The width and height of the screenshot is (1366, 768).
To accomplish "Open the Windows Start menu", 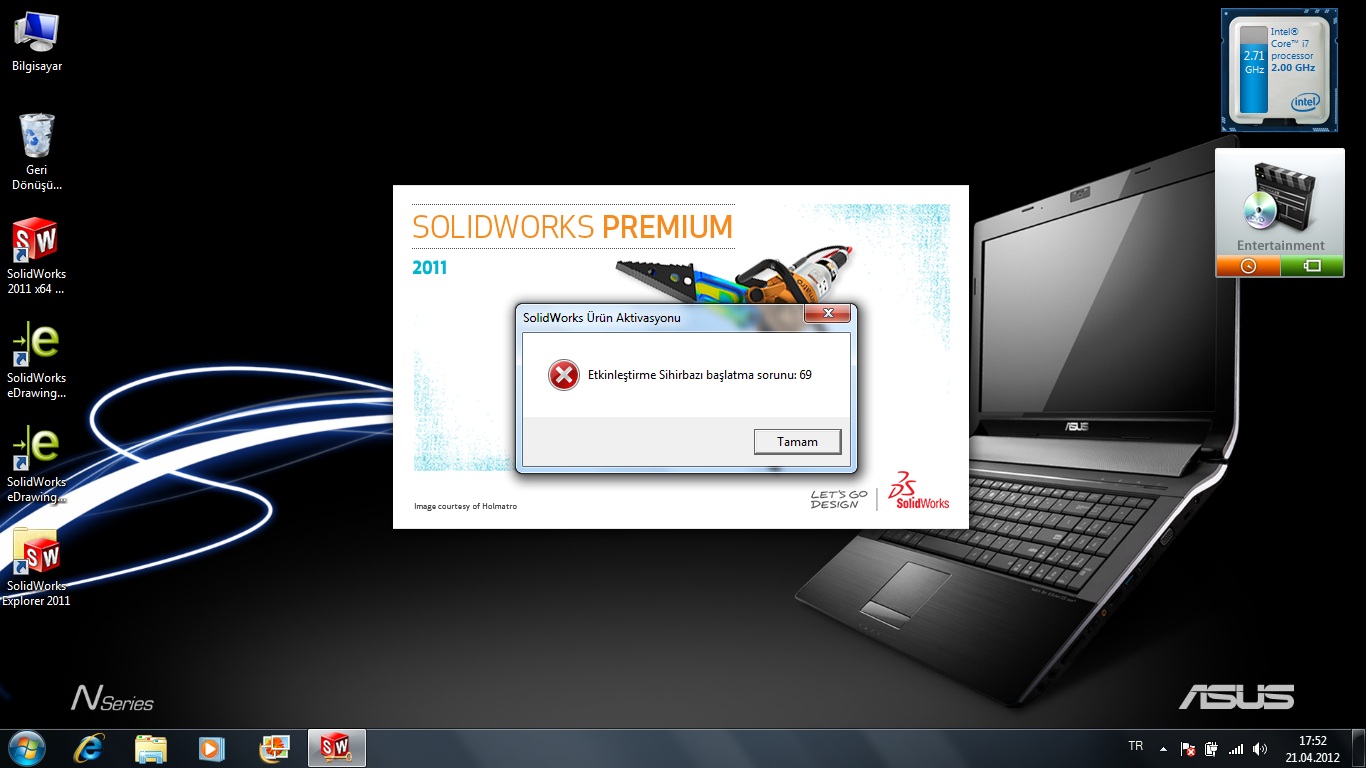I will point(26,748).
